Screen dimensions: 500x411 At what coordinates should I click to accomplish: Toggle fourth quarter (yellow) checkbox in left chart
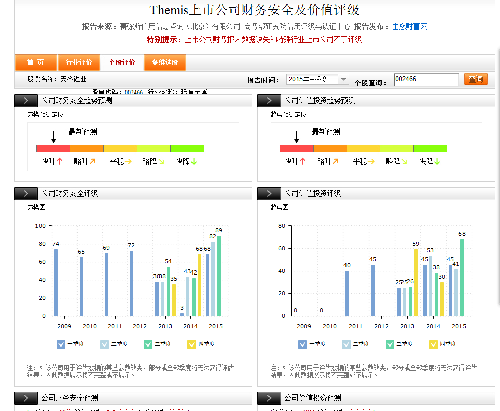[x=191, y=344]
